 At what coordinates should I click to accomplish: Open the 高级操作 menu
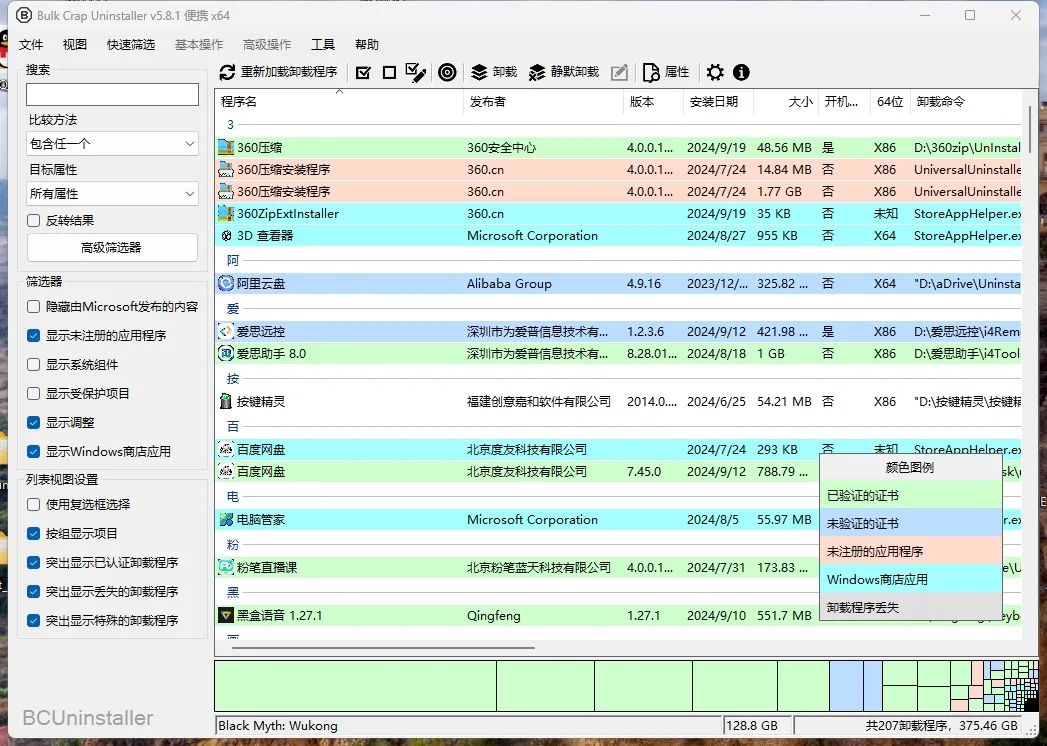[267, 45]
